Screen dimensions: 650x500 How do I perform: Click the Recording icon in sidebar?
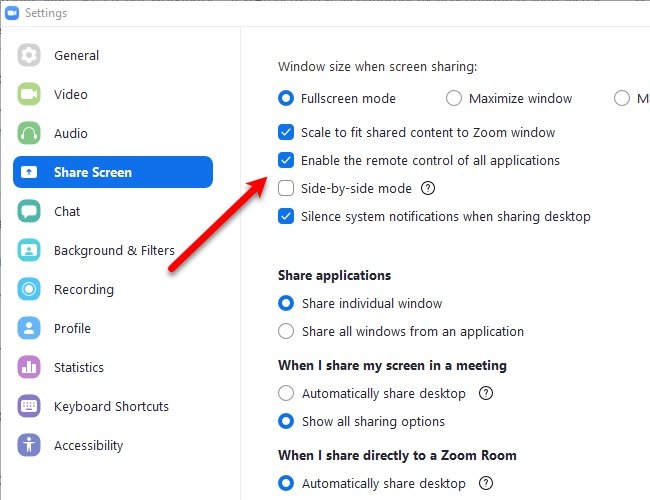pyautogui.click(x=29, y=290)
